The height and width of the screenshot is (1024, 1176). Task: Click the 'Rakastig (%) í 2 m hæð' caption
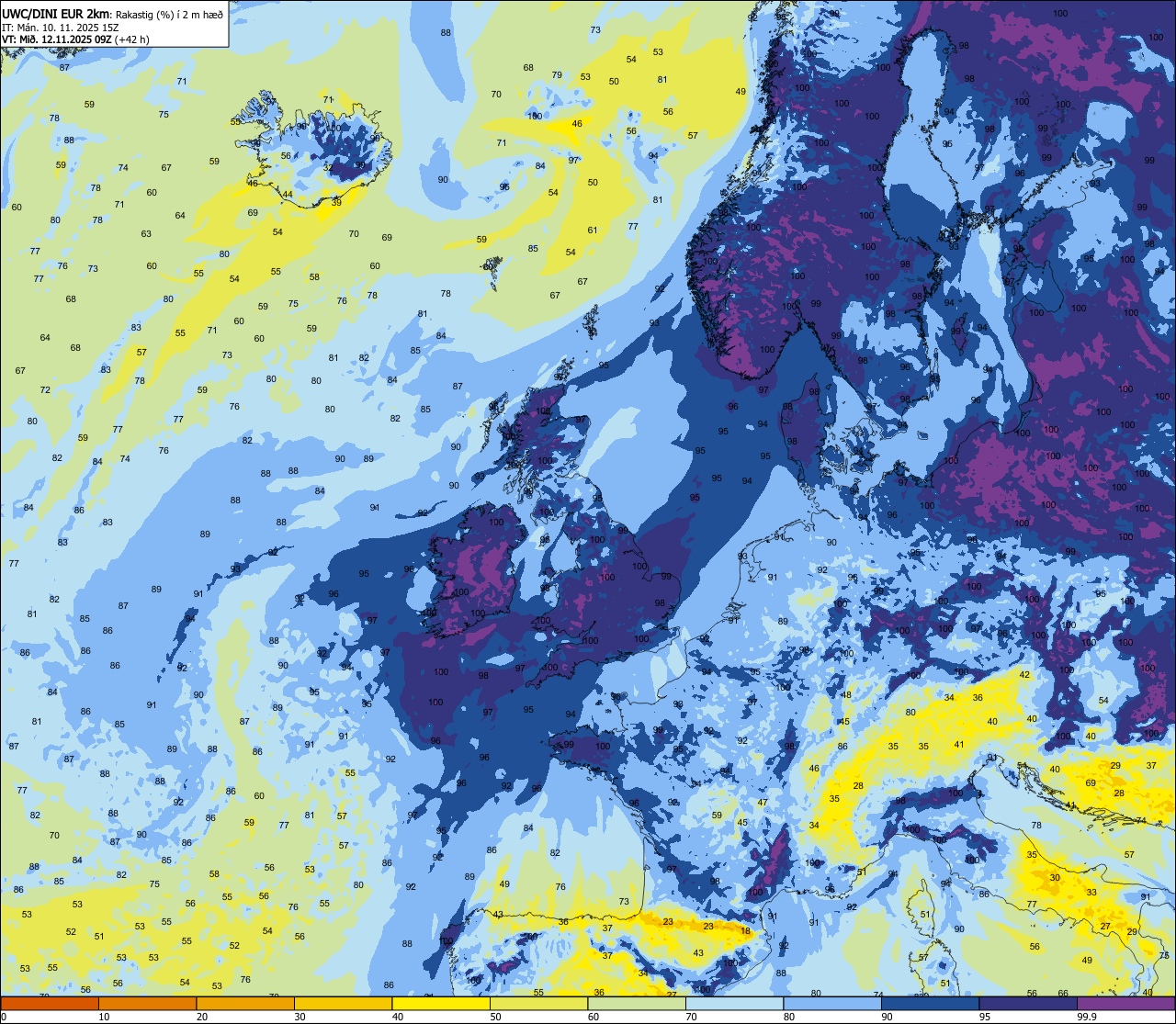click(167, 14)
